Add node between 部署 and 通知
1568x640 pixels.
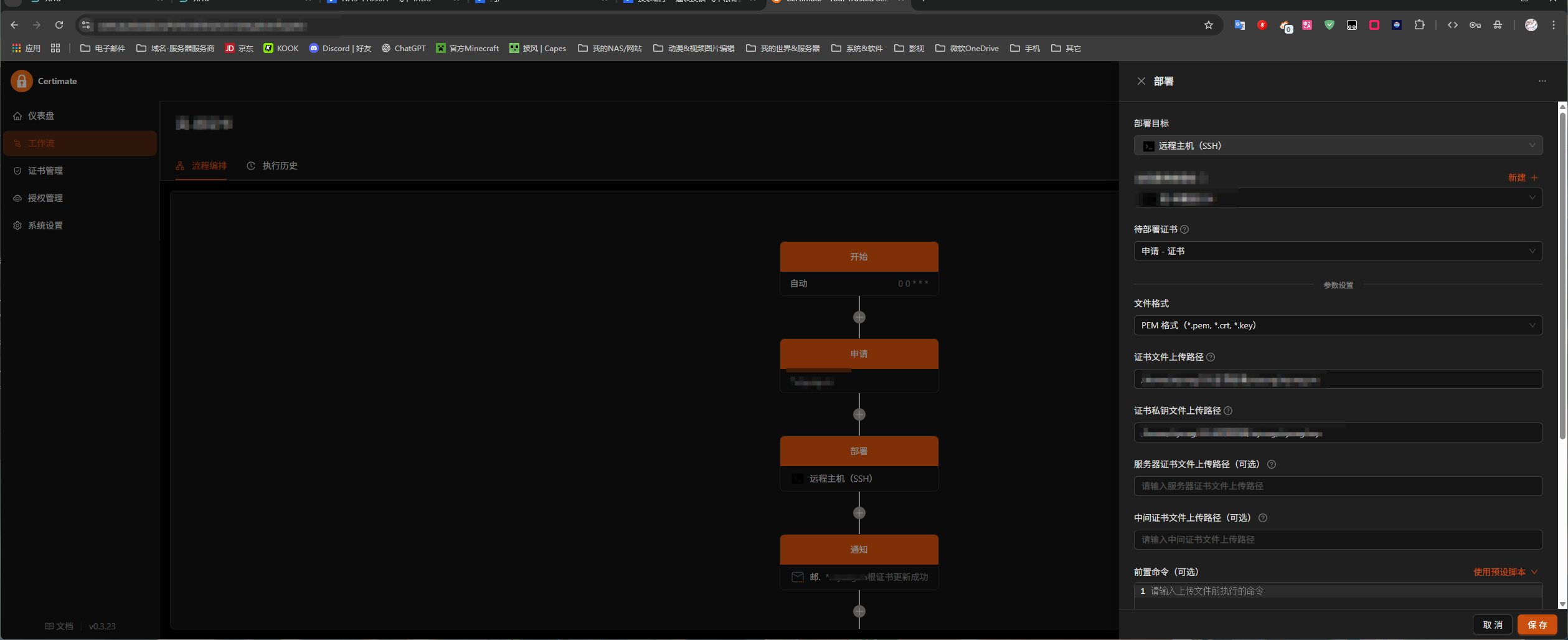tap(859, 513)
